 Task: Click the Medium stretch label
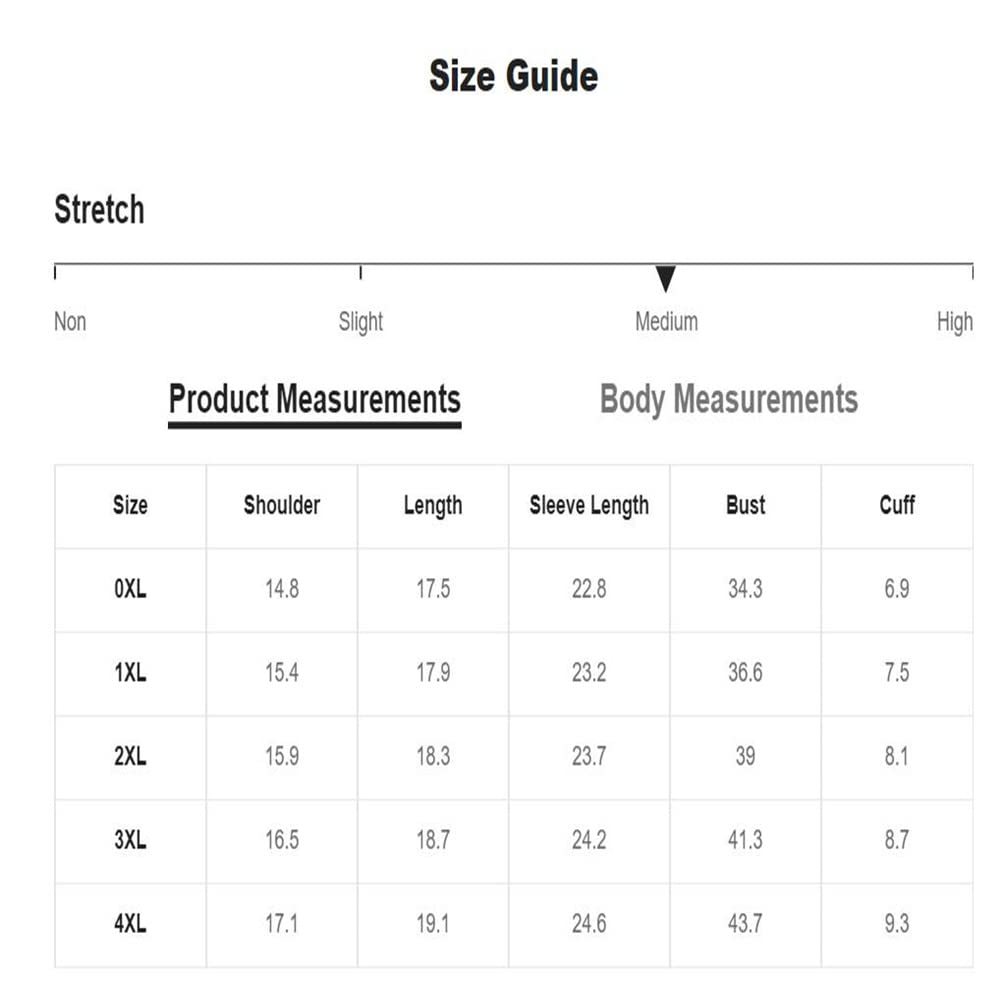(x=666, y=322)
